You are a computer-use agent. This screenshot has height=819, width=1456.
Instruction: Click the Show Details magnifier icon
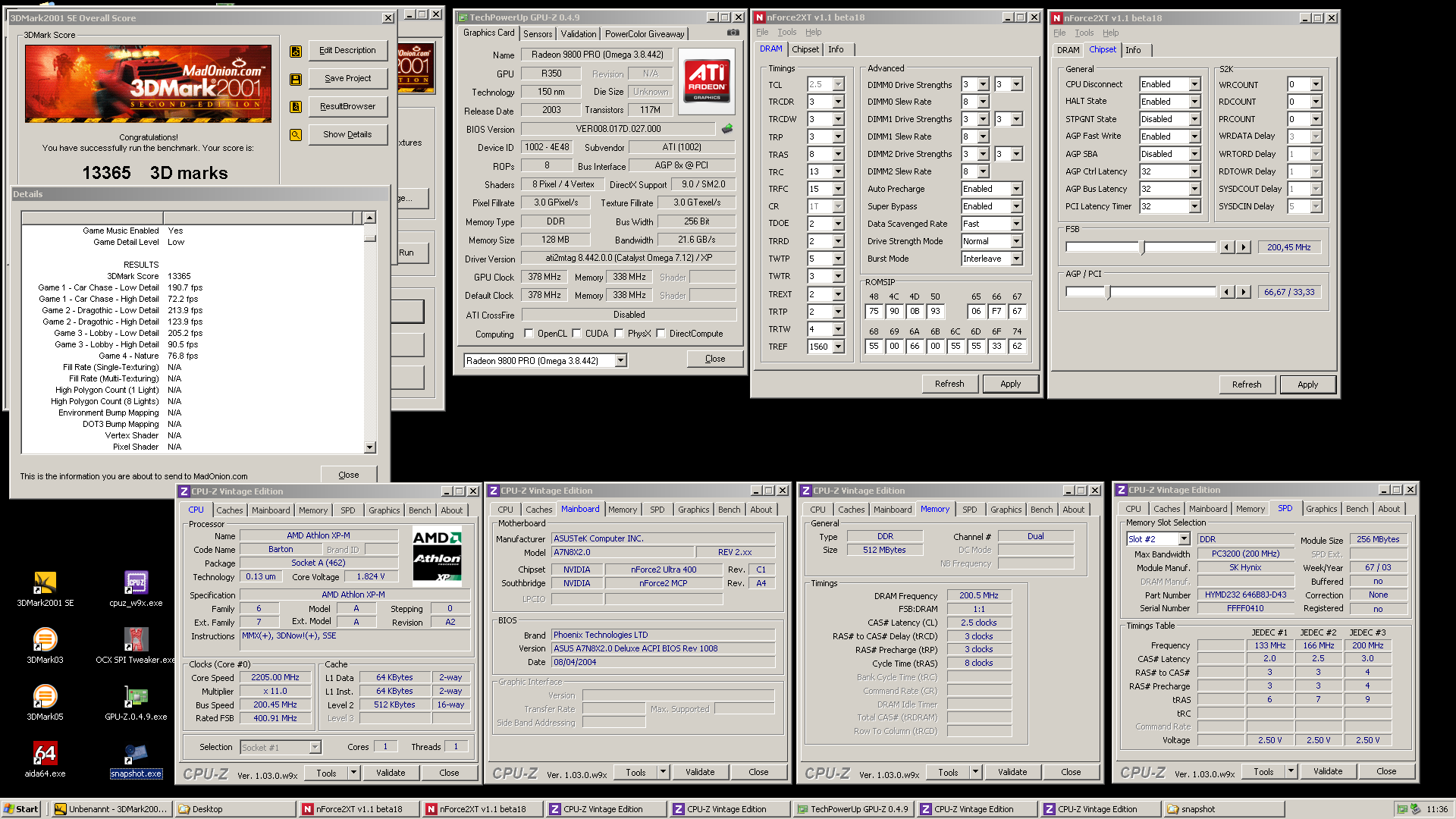296,135
